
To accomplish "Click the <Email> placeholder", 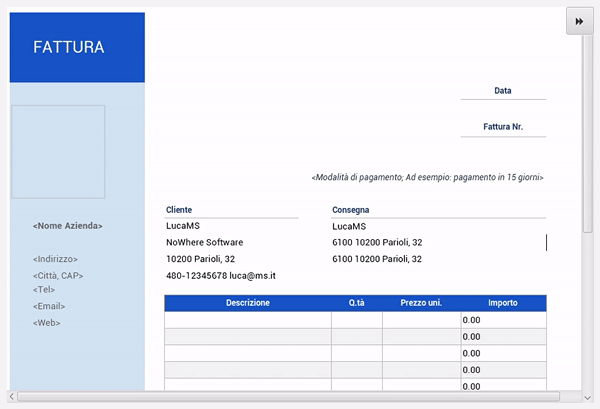I will click(x=49, y=306).
